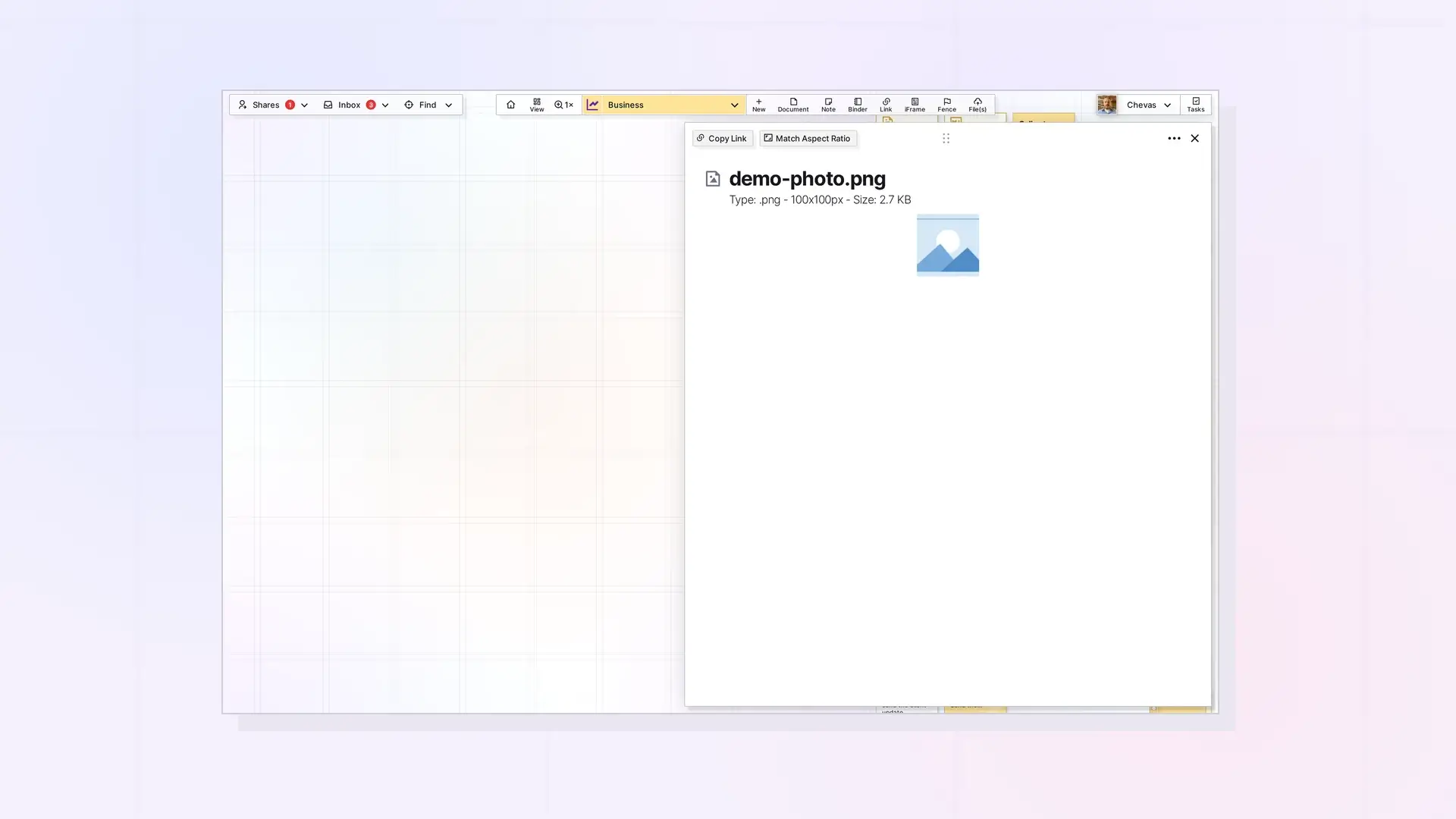The height and width of the screenshot is (819, 1456).
Task: Click the 1x zoom magnifier
Action: [x=563, y=105]
